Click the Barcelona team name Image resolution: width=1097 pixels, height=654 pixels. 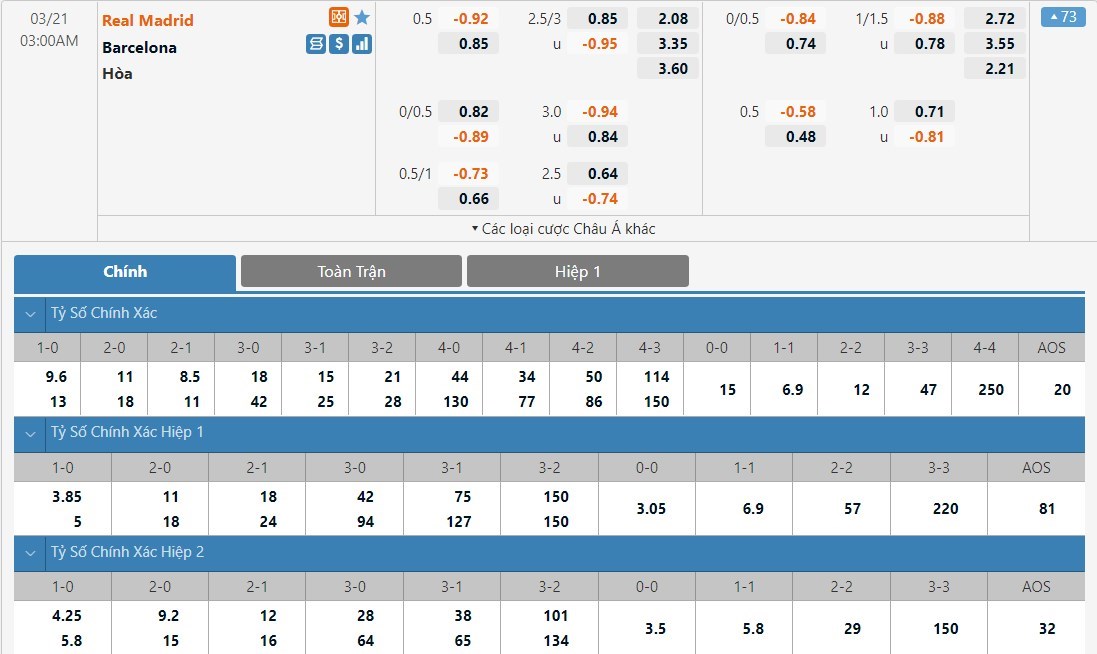[139, 47]
